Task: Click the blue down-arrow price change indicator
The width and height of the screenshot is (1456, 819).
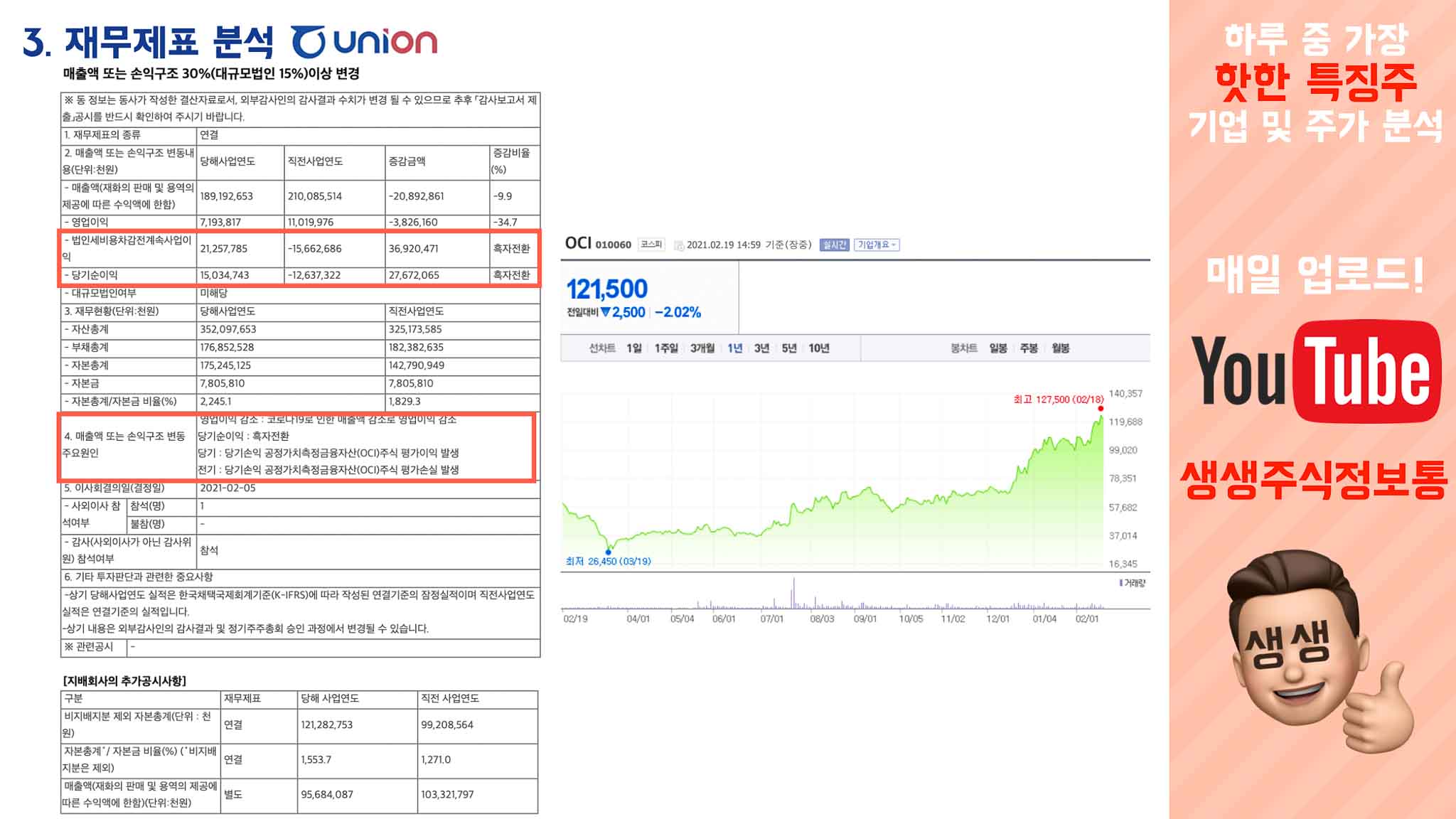Action: coord(606,312)
